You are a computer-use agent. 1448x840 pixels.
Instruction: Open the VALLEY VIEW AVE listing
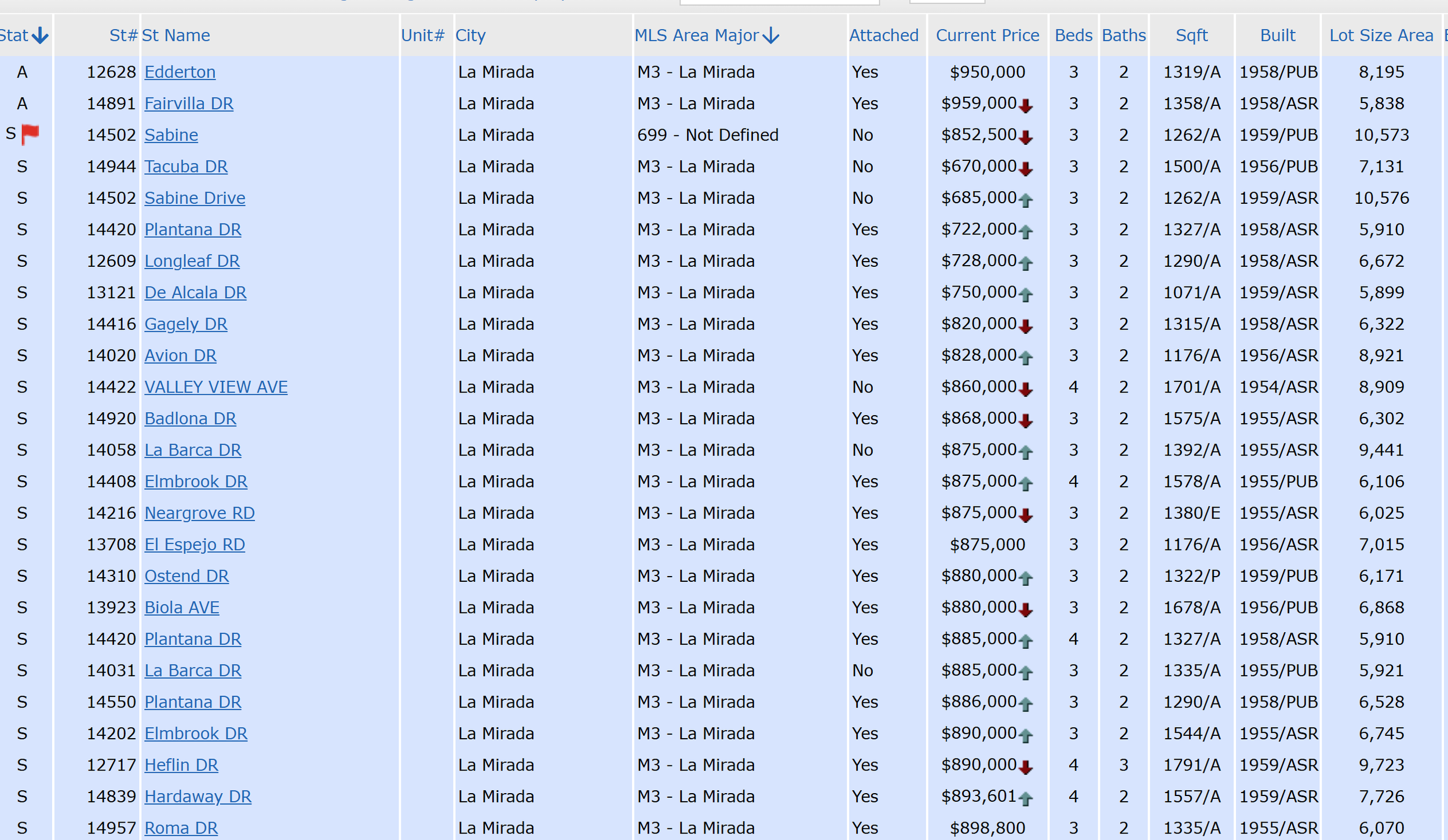pyautogui.click(x=215, y=387)
